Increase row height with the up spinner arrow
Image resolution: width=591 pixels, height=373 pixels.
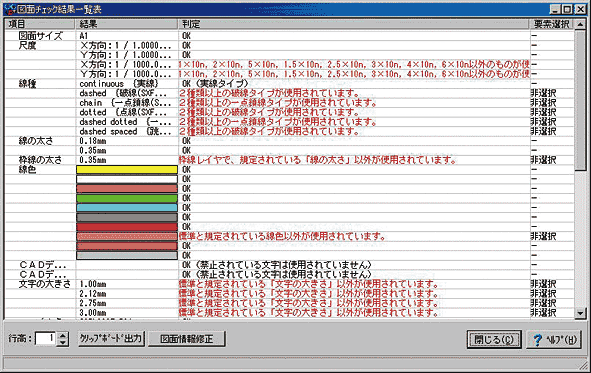point(63,335)
